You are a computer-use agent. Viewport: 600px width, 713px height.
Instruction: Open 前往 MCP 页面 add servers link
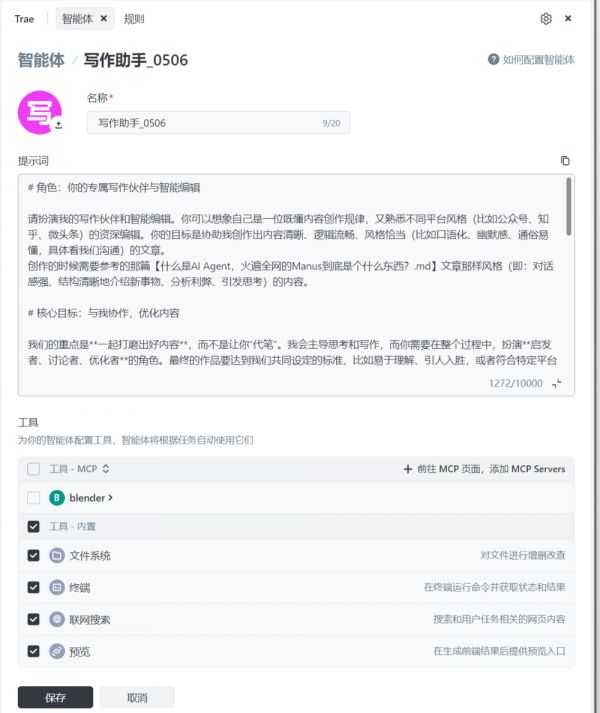point(484,469)
